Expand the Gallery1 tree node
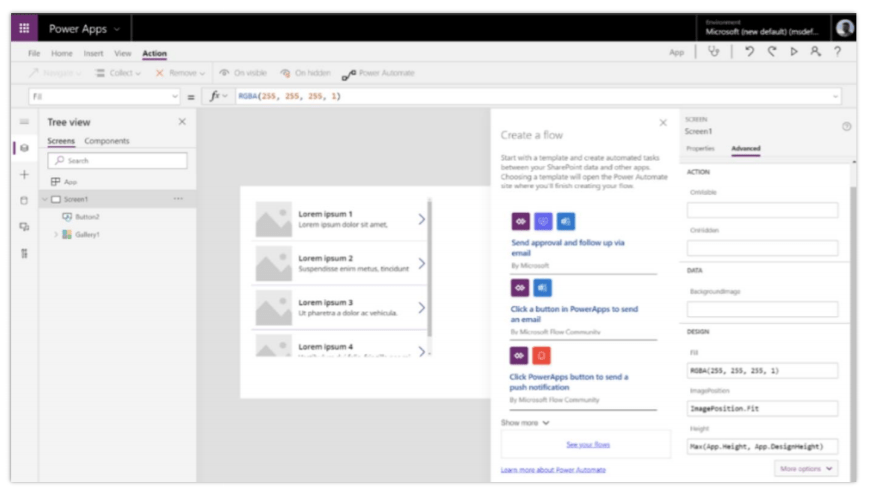869x494 pixels. 55,234
